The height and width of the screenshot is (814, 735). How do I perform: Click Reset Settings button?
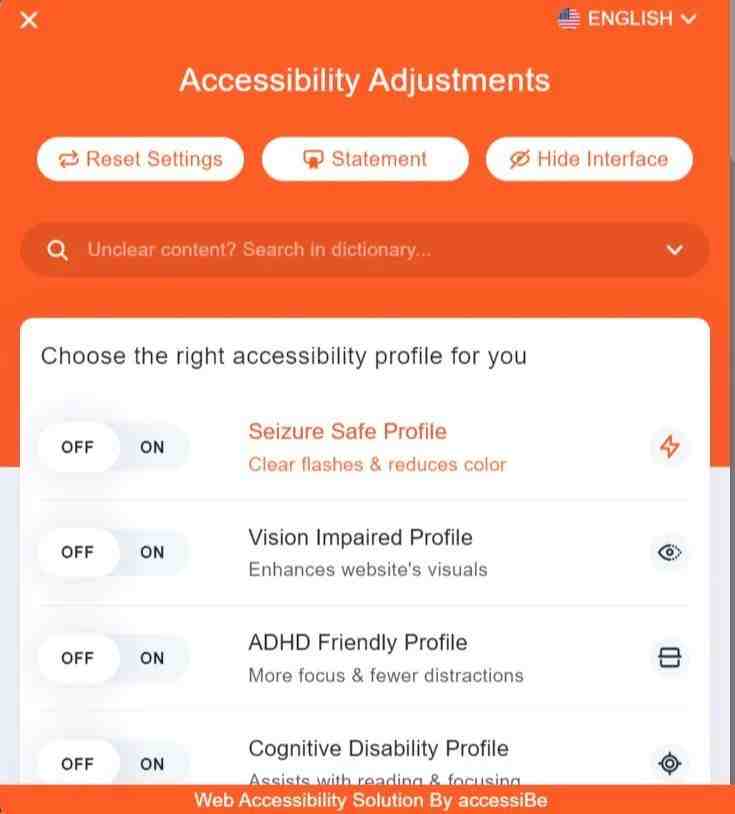140,159
